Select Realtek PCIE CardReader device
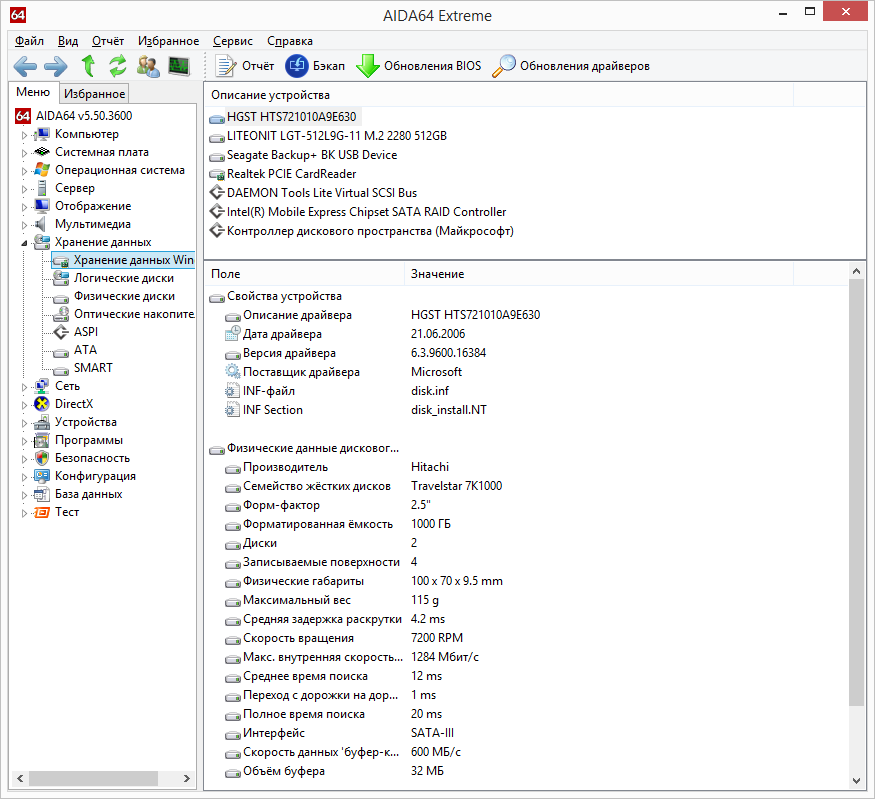 (x=291, y=174)
